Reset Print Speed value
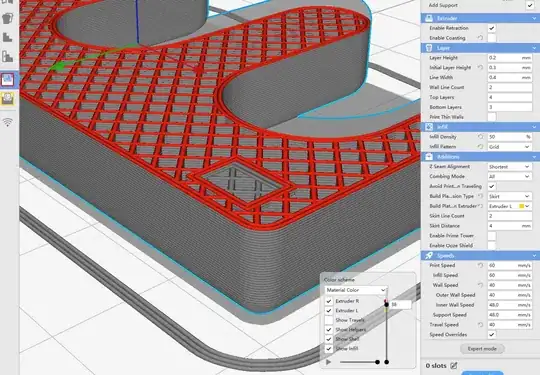This screenshot has height=375, width=540. pos(480,265)
